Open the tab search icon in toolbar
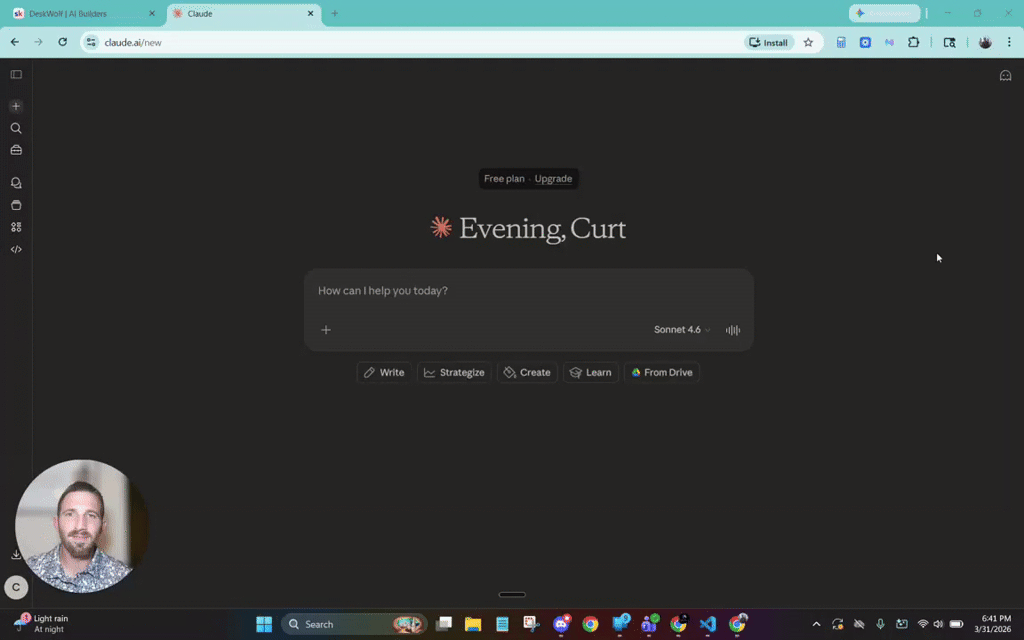This screenshot has height=640, width=1024. 950,42
